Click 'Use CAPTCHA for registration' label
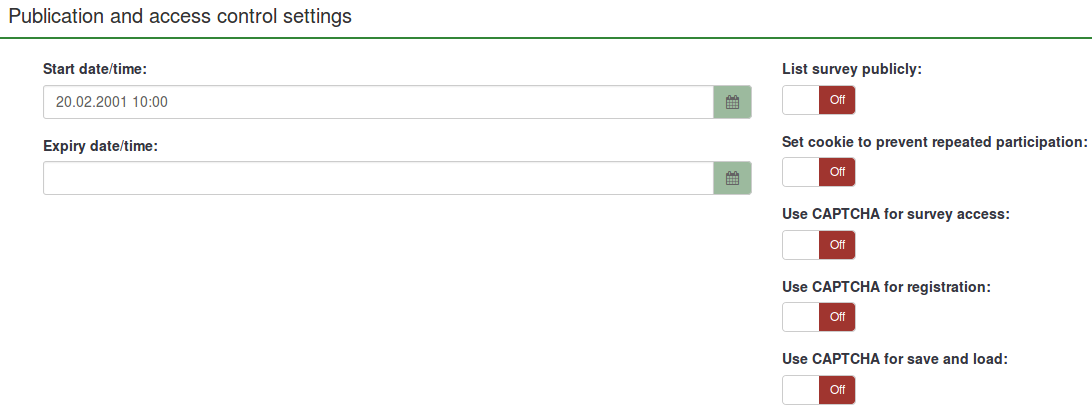1092x410 pixels. tap(886, 286)
